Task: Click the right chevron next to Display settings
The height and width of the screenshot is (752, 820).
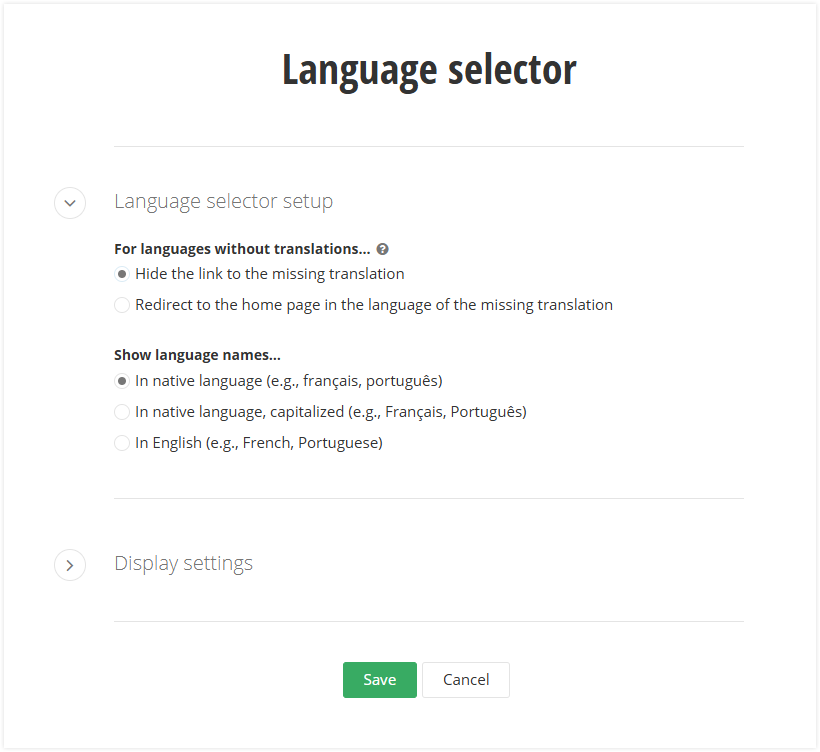Action: 70,565
